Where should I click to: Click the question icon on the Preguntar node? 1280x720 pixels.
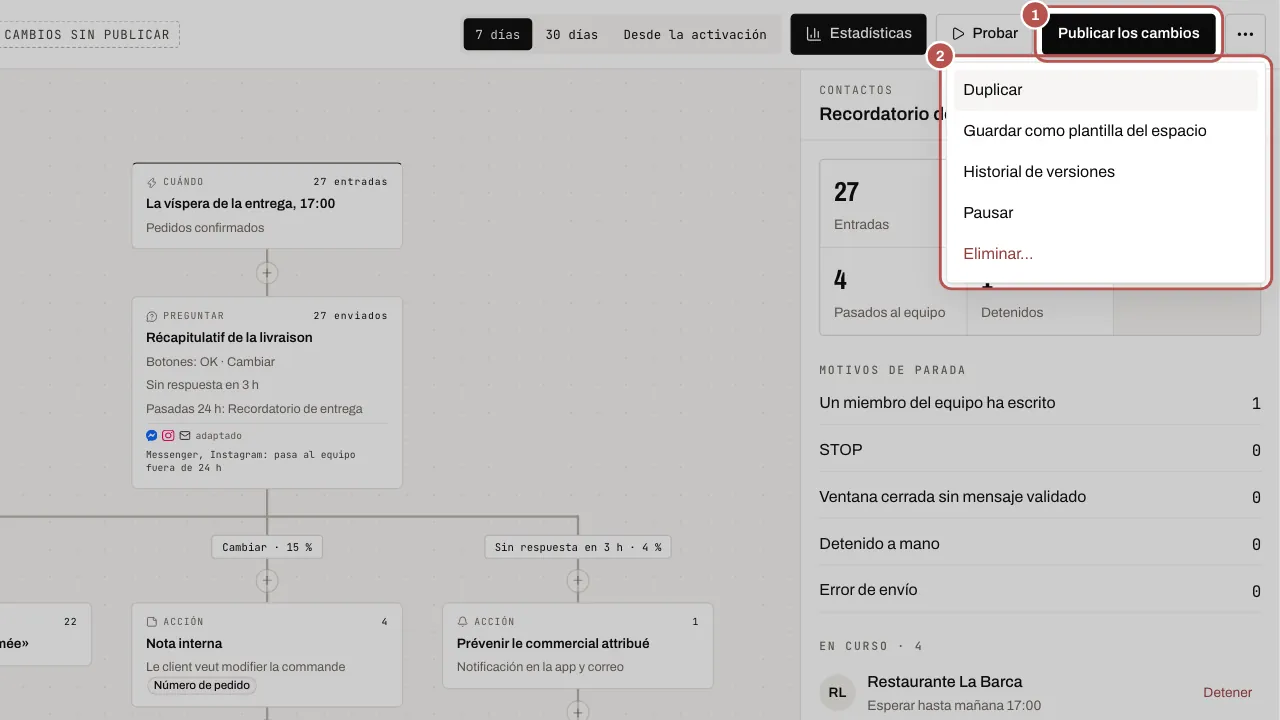coord(152,316)
